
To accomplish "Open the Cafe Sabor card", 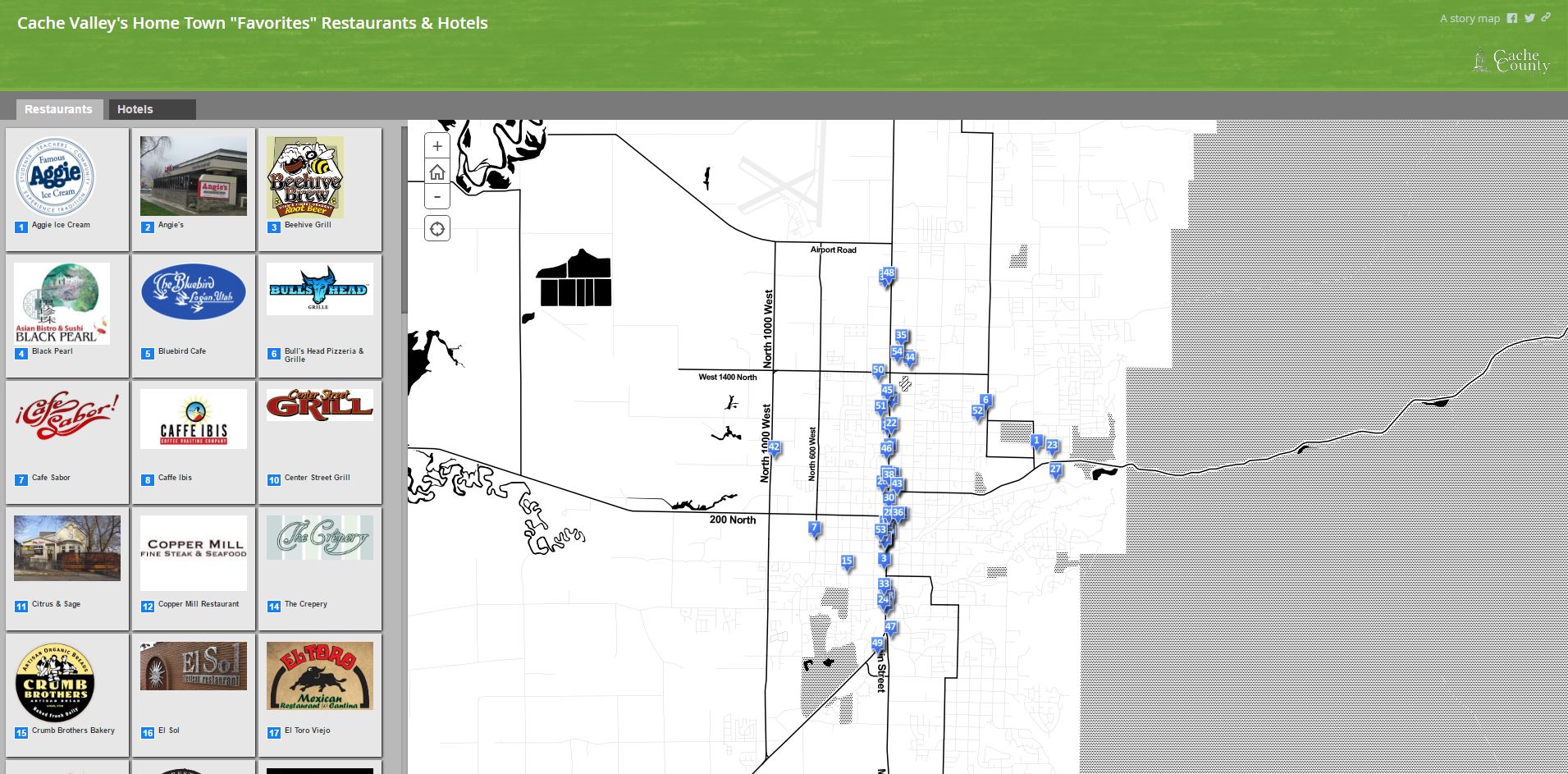I will pos(67,442).
